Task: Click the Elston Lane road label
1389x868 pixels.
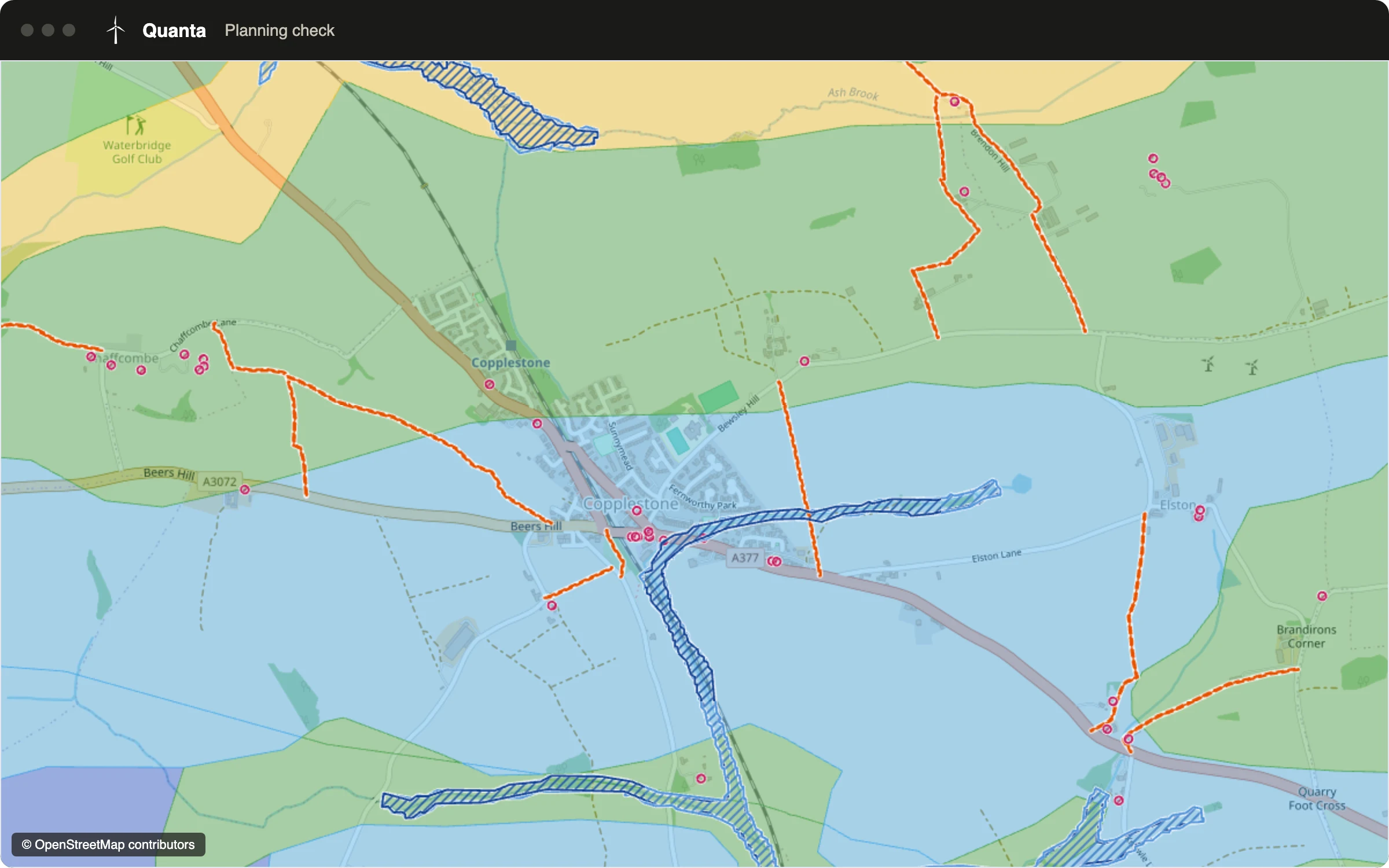Action: [996, 556]
